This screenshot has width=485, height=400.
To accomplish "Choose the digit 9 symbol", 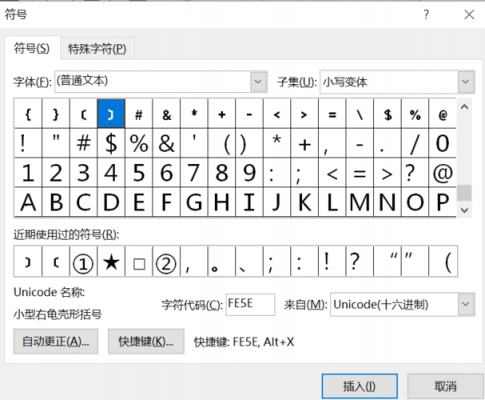I will click(x=249, y=173).
